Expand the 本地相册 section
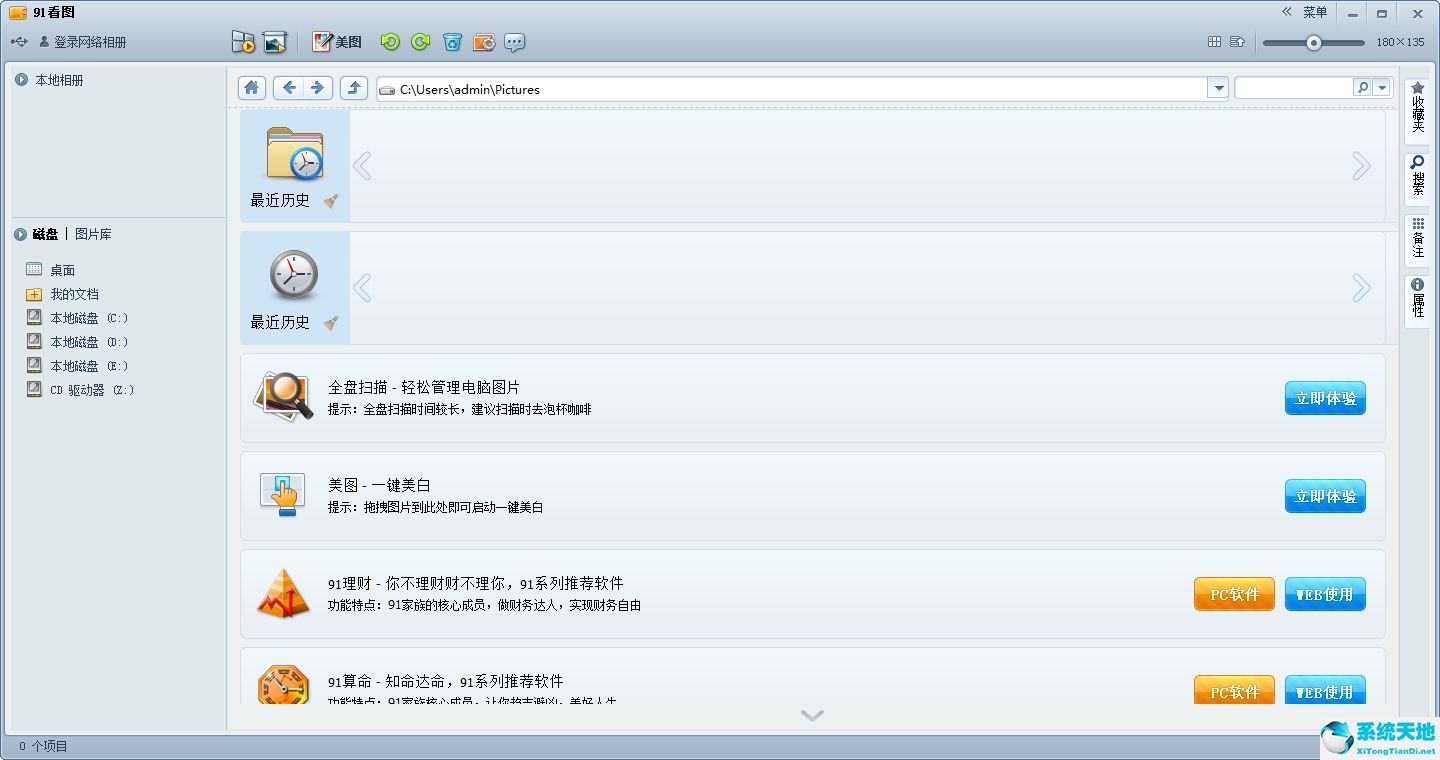Image resolution: width=1440 pixels, height=760 pixels. point(21,80)
